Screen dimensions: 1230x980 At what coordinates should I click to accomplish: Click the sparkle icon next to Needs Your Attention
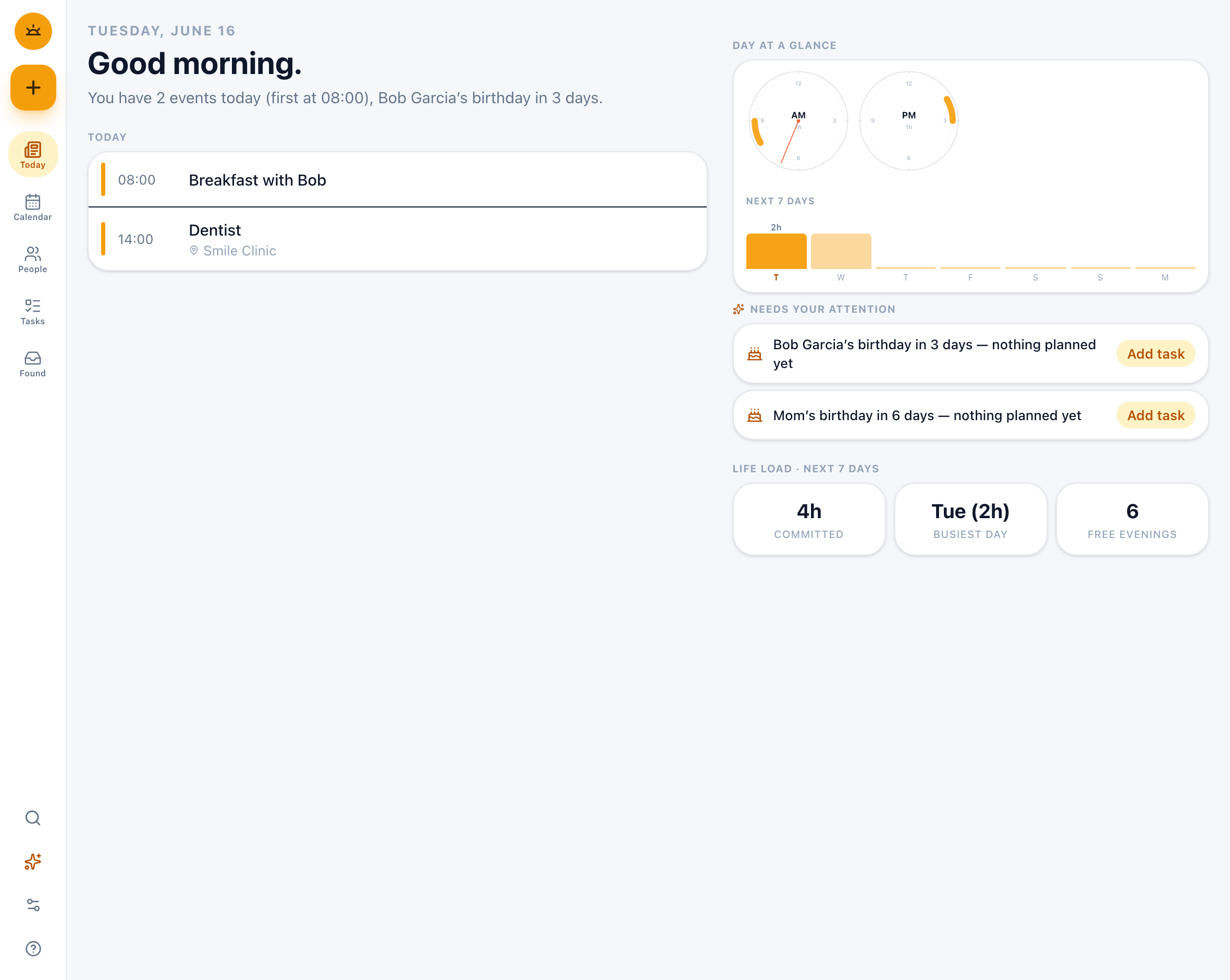(x=738, y=309)
